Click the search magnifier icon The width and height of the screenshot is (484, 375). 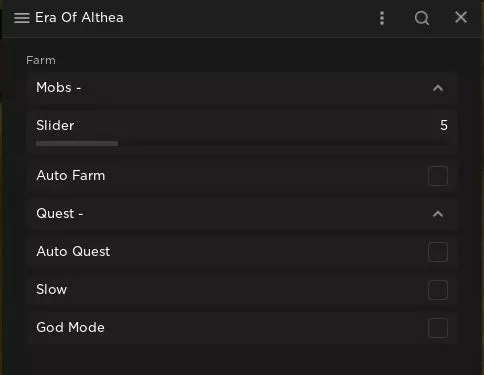pyautogui.click(x=422, y=18)
